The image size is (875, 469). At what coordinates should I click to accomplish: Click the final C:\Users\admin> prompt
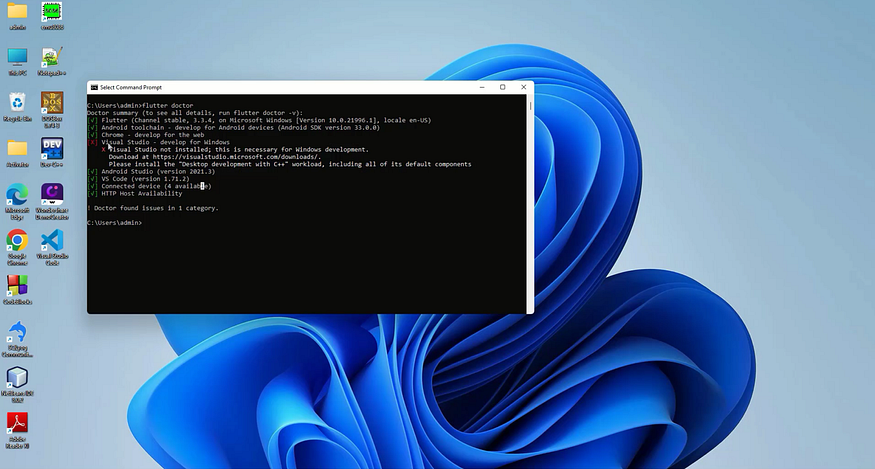click(x=114, y=223)
